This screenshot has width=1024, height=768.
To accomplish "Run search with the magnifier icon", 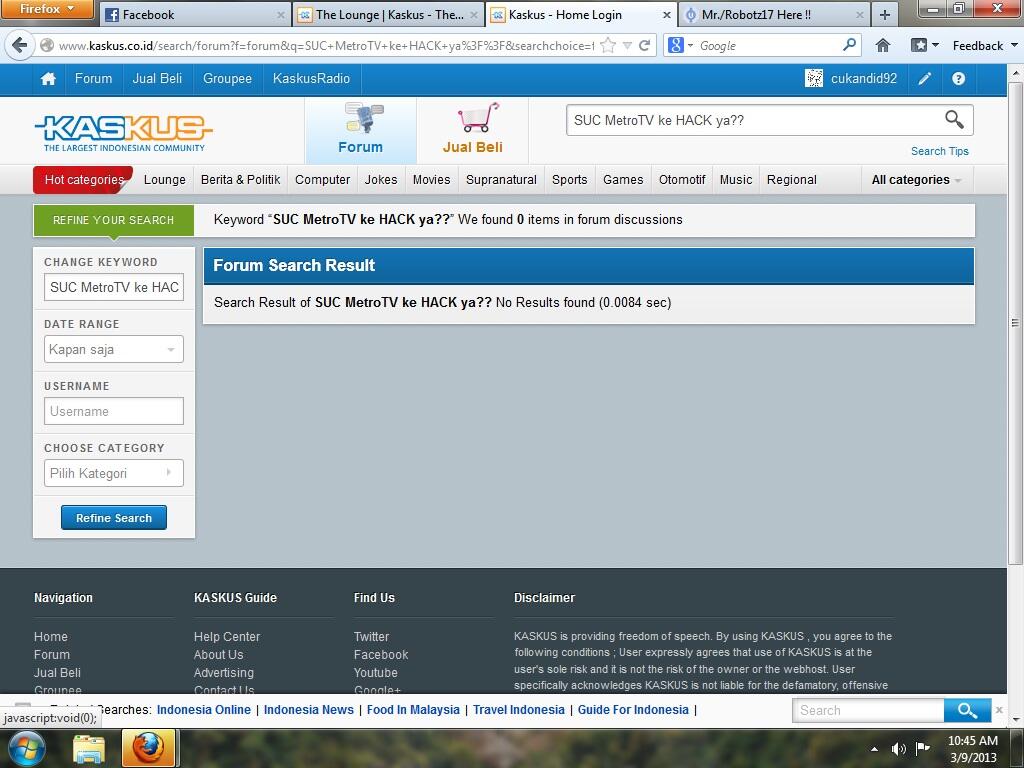I will pos(954,120).
